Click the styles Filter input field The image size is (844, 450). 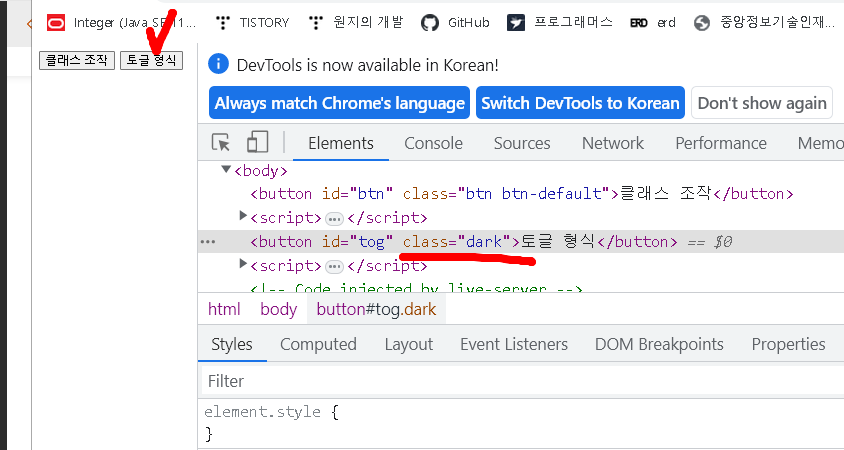pos(522,381)
